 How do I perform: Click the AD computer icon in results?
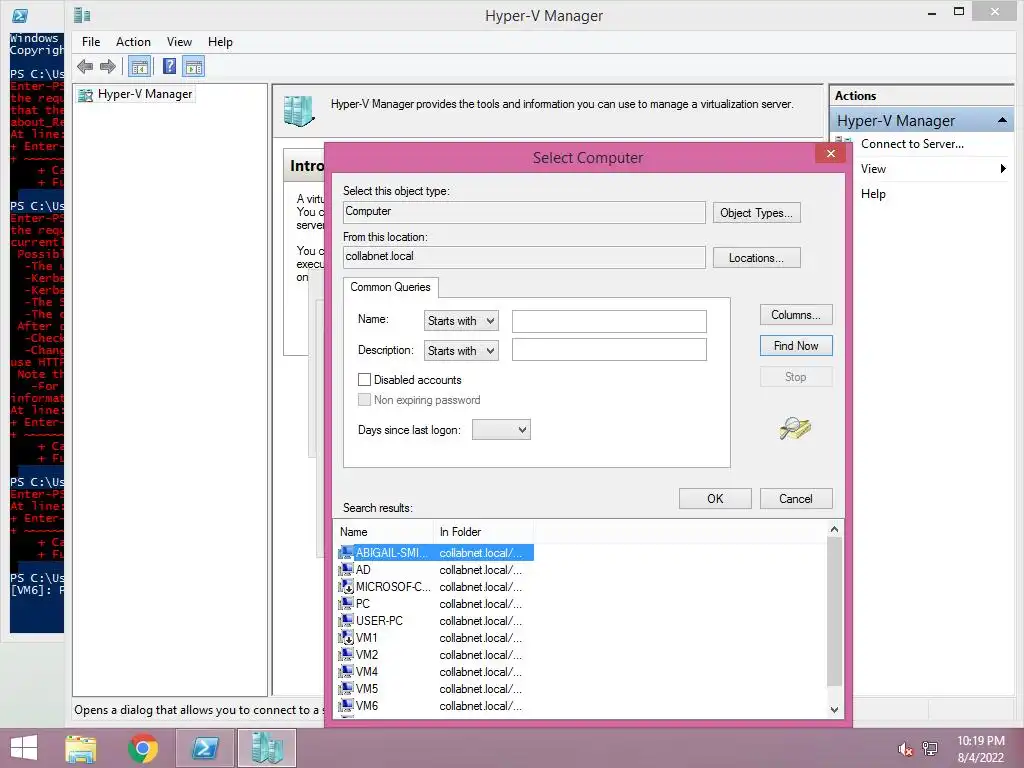click(x=346, y=569)
